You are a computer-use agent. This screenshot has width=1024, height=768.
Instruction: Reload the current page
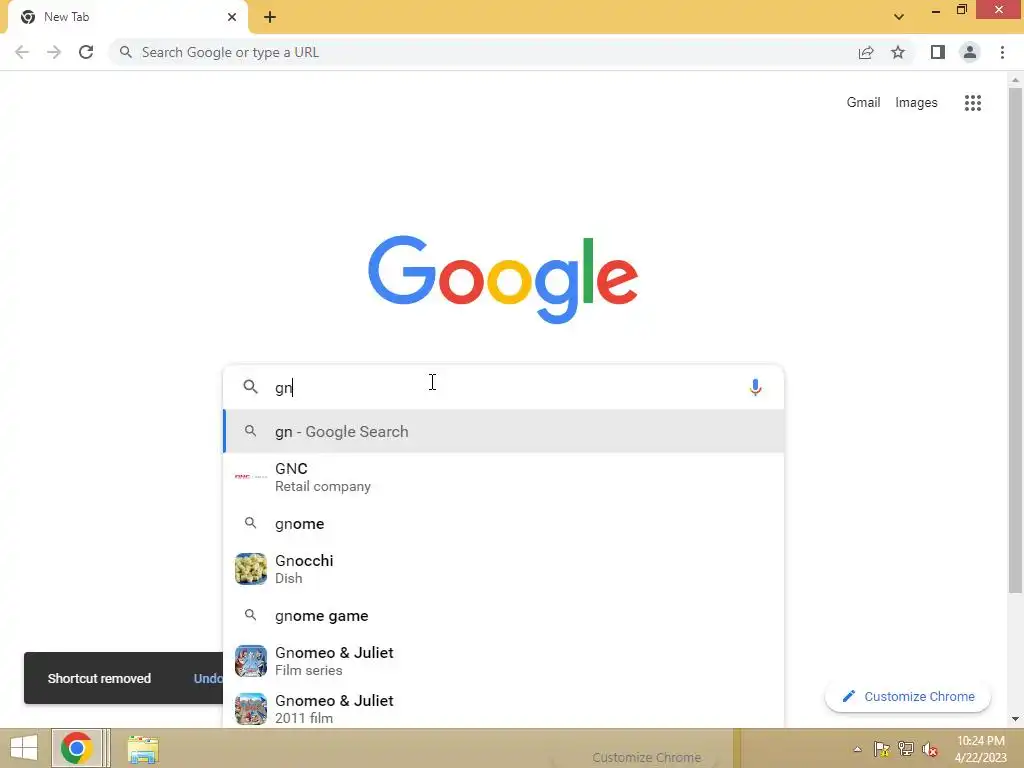(86, 52)
